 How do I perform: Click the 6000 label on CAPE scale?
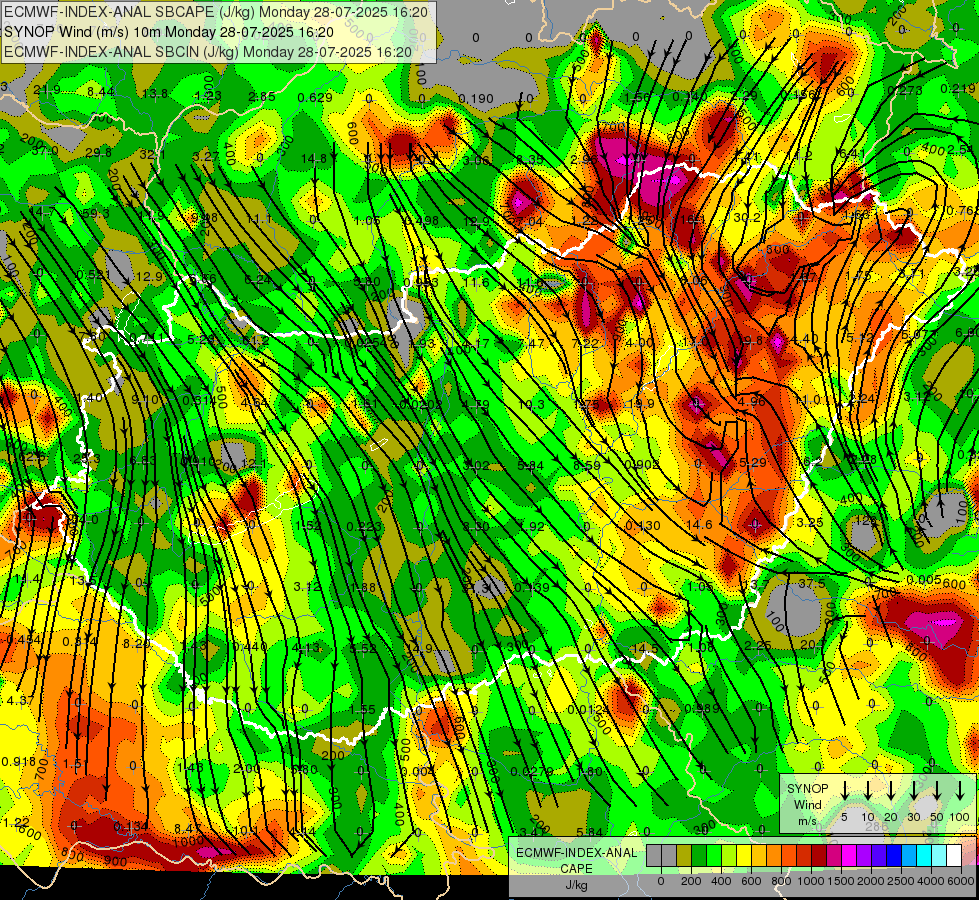960,881
